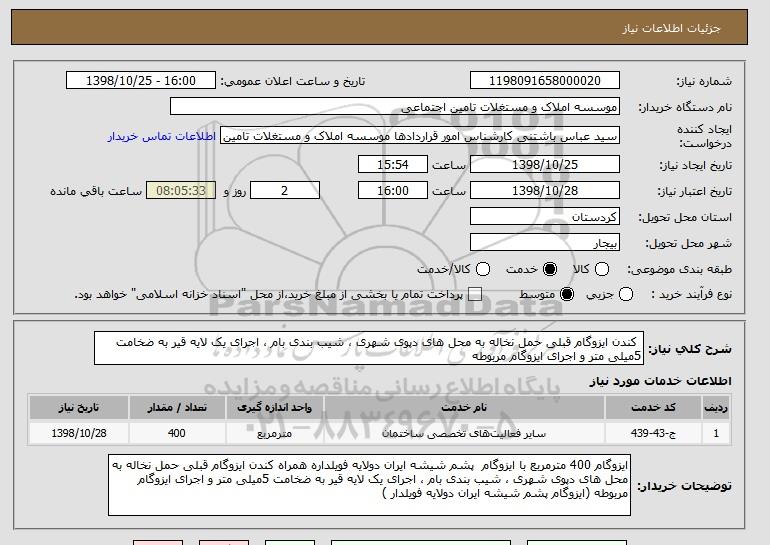Click unit cell مترمربع

[x=275, y=433]
